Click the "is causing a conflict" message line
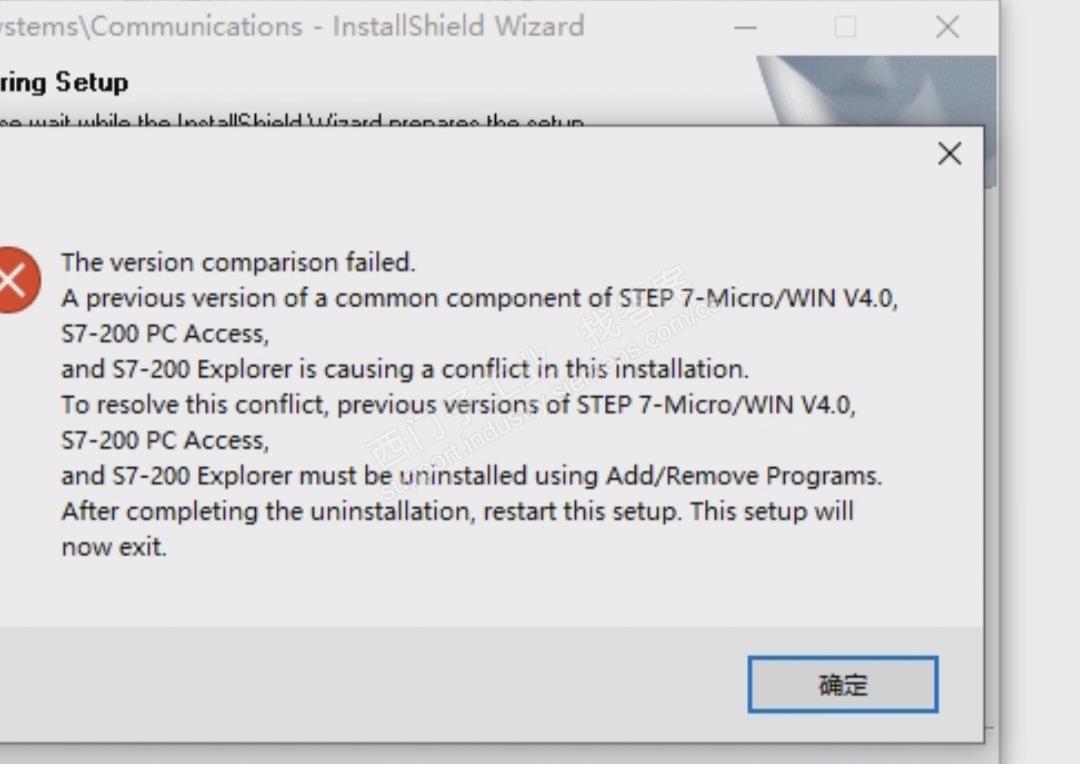The width and height of the screenshot is (1080, 764). click(404, 369)
